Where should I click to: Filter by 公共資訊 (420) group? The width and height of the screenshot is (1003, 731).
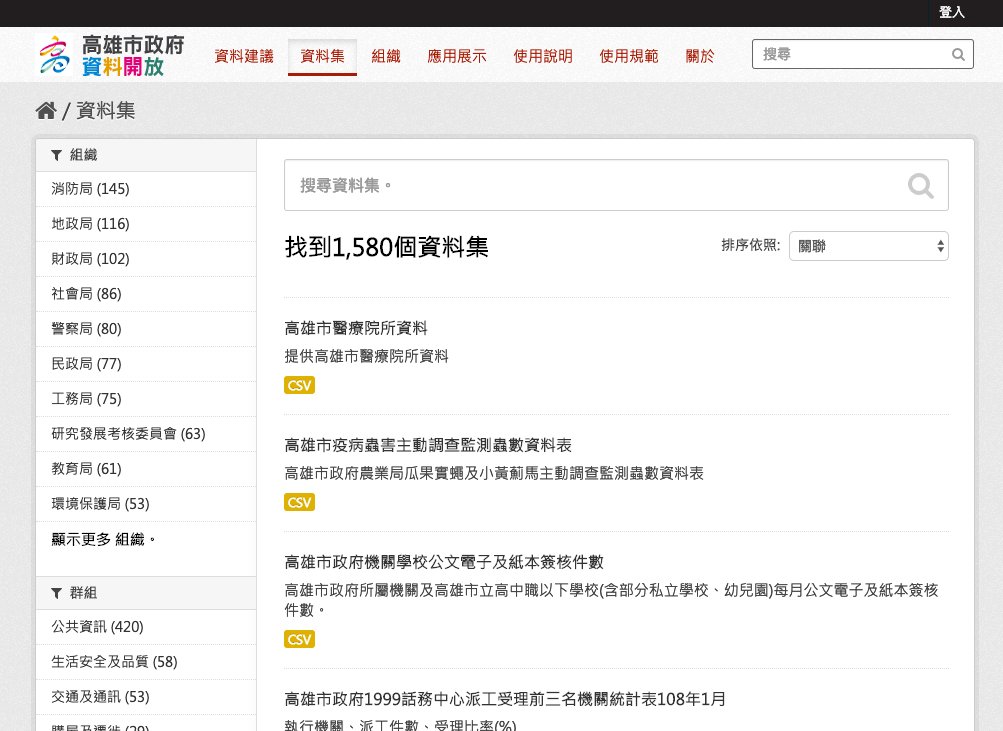(97, 627)
